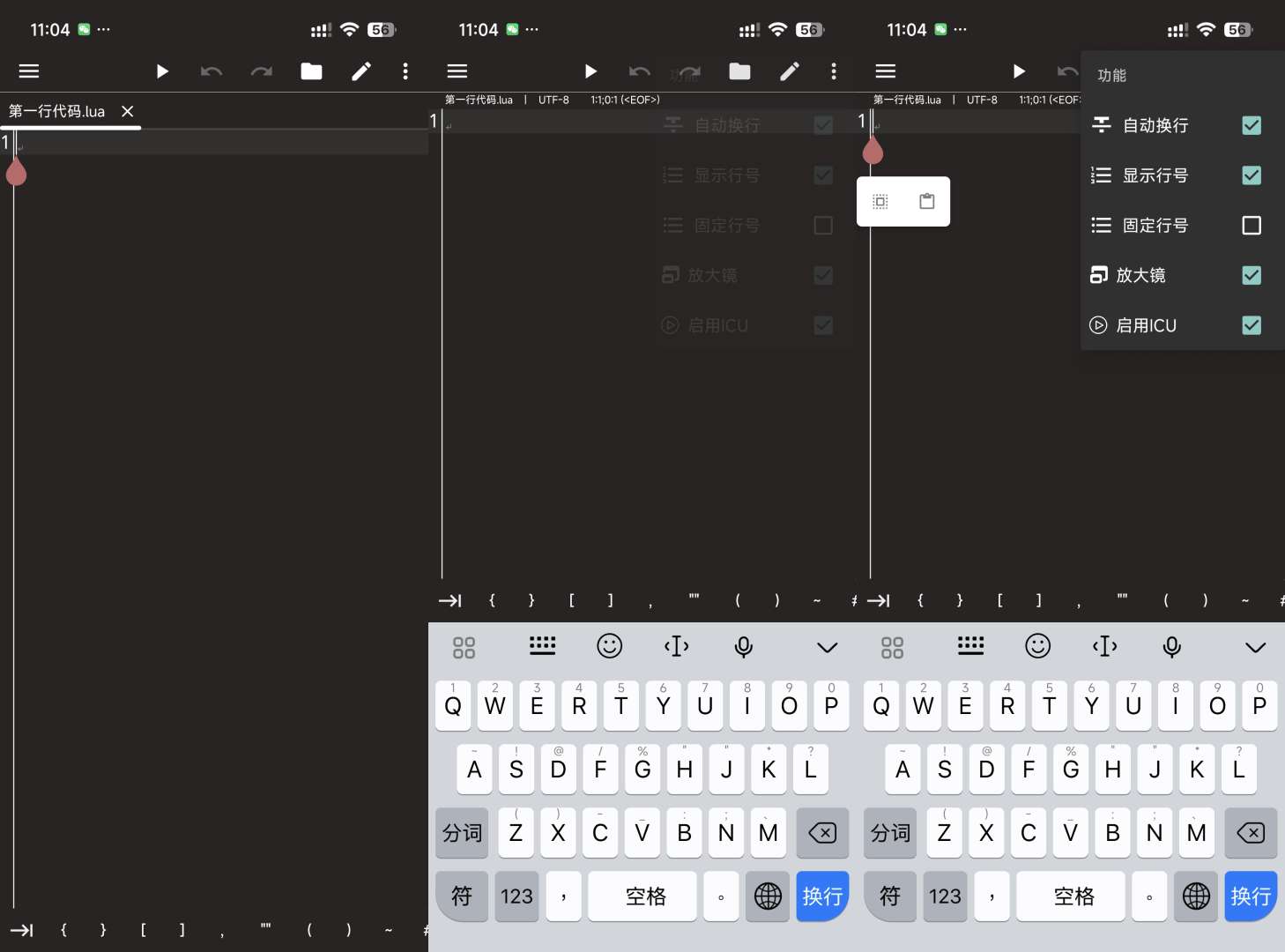The height and width of the screenshot is (952, 1285).
Task: Select 自动换行 menu entry label
Action: [x=1155, y=125]
